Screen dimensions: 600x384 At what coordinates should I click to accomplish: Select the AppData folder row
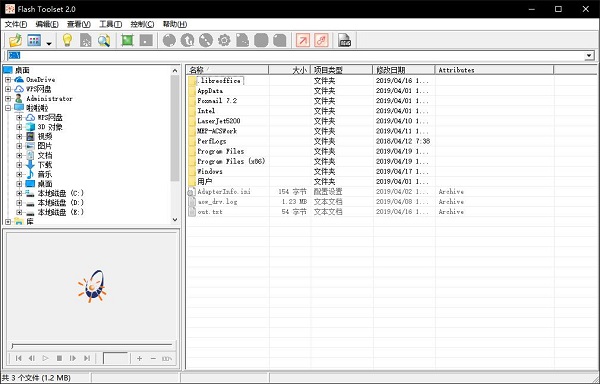(x=210, y=91)
